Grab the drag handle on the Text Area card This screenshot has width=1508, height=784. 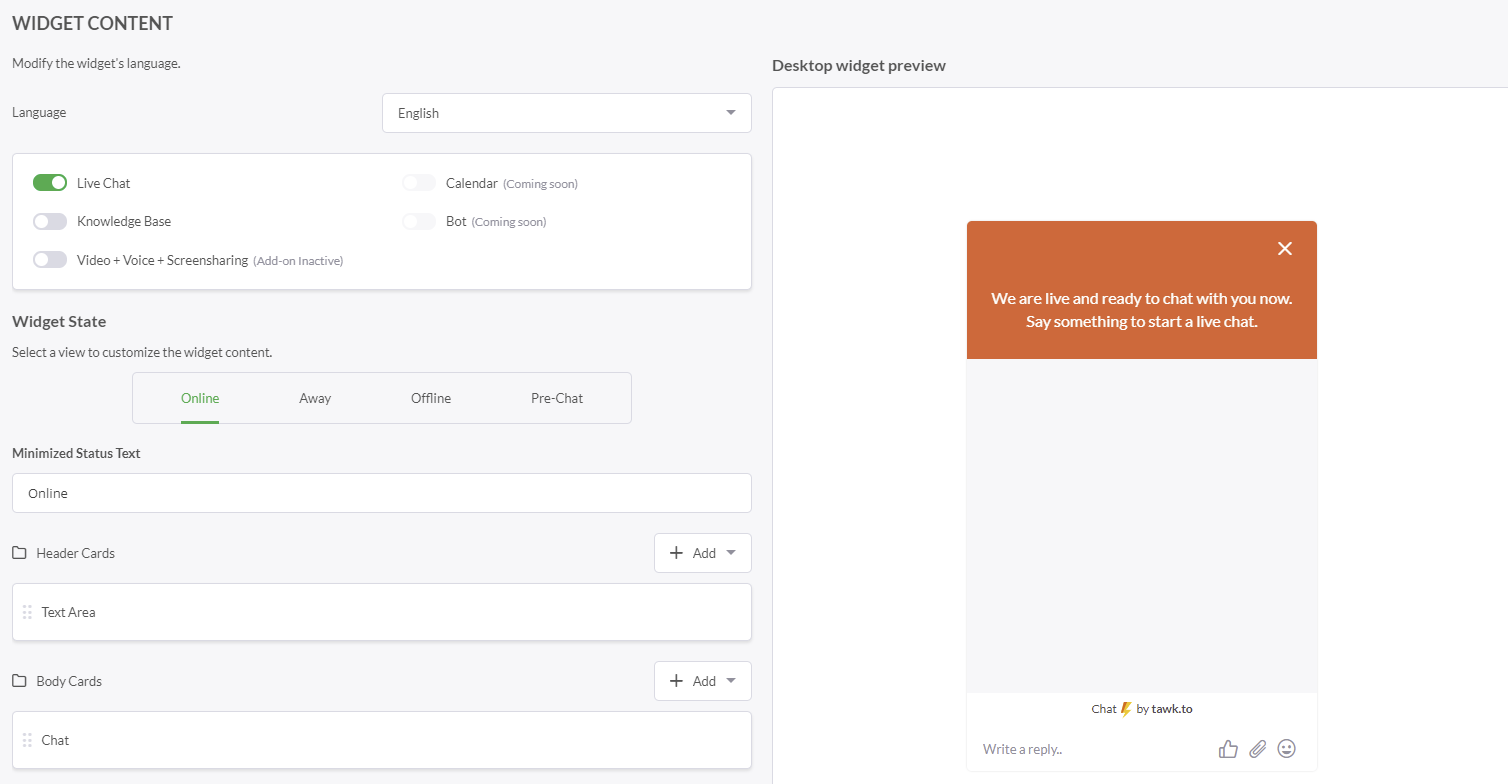[27, 611]
